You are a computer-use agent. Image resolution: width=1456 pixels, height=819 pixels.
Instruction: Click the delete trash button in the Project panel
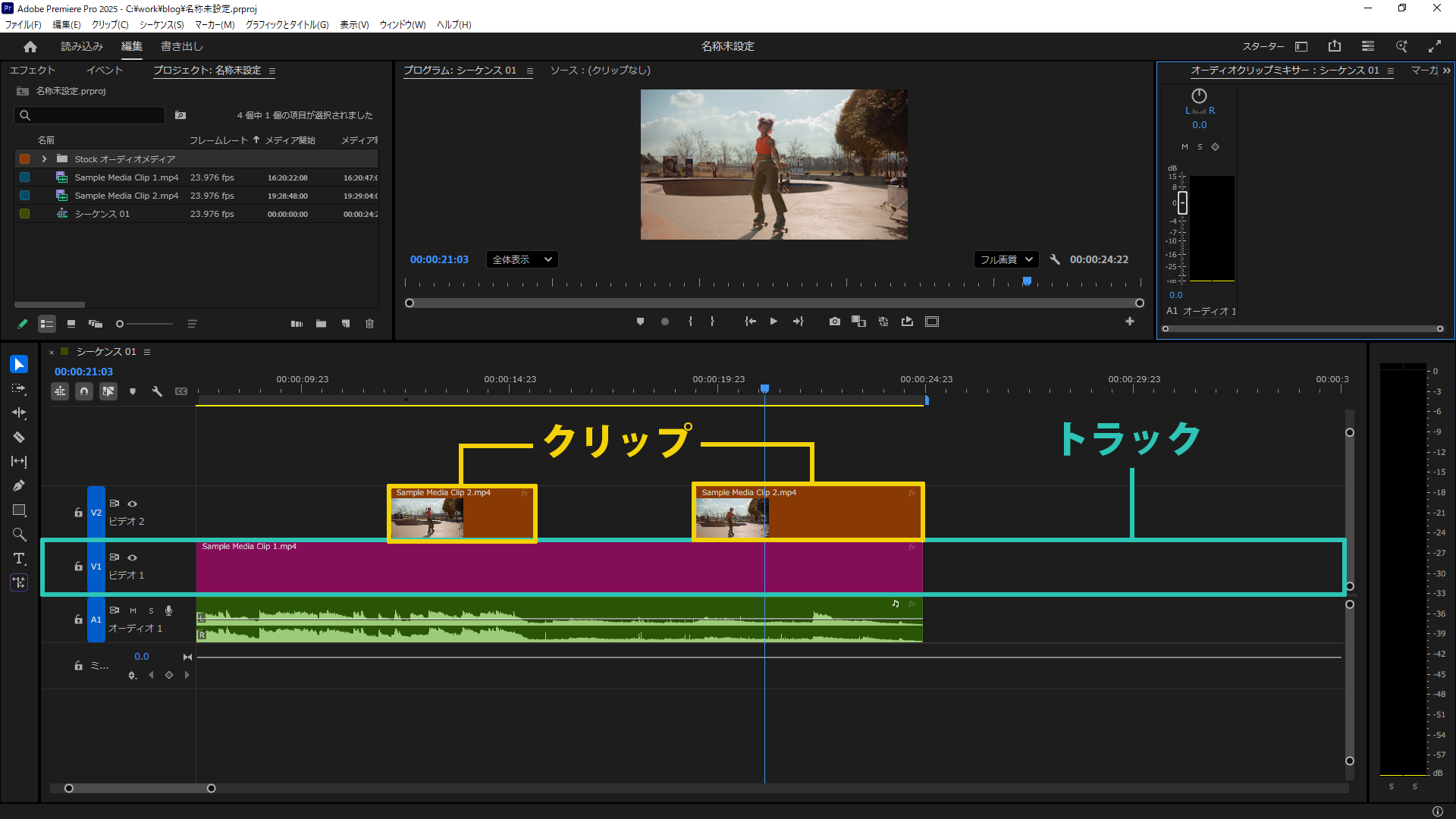[x=370, y=324]
